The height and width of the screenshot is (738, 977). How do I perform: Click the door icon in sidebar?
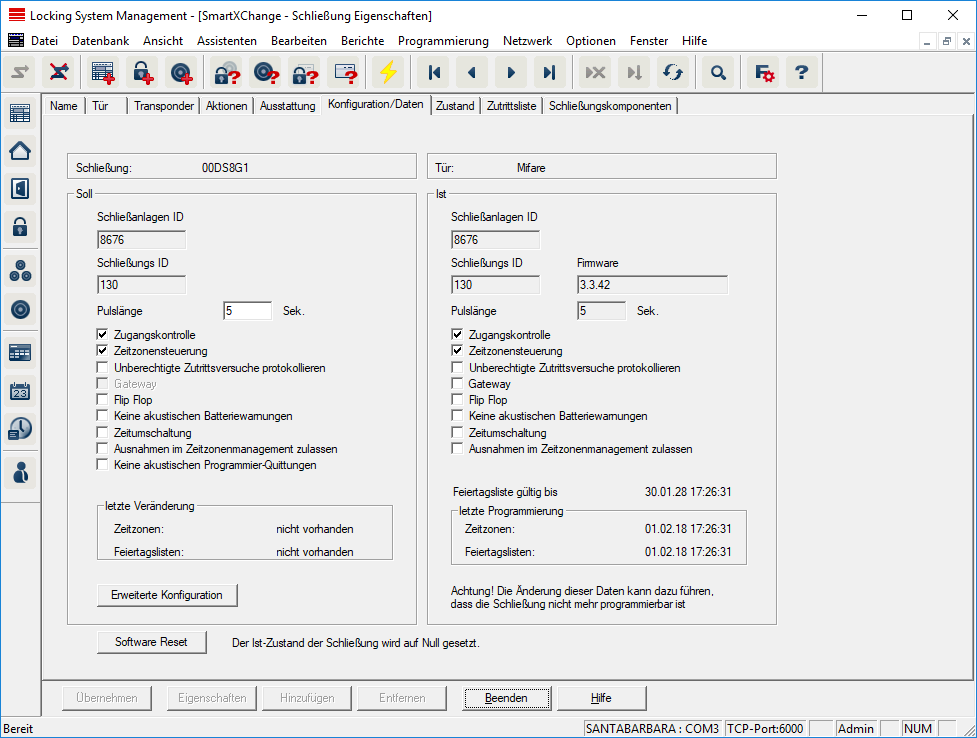(20, 188)
